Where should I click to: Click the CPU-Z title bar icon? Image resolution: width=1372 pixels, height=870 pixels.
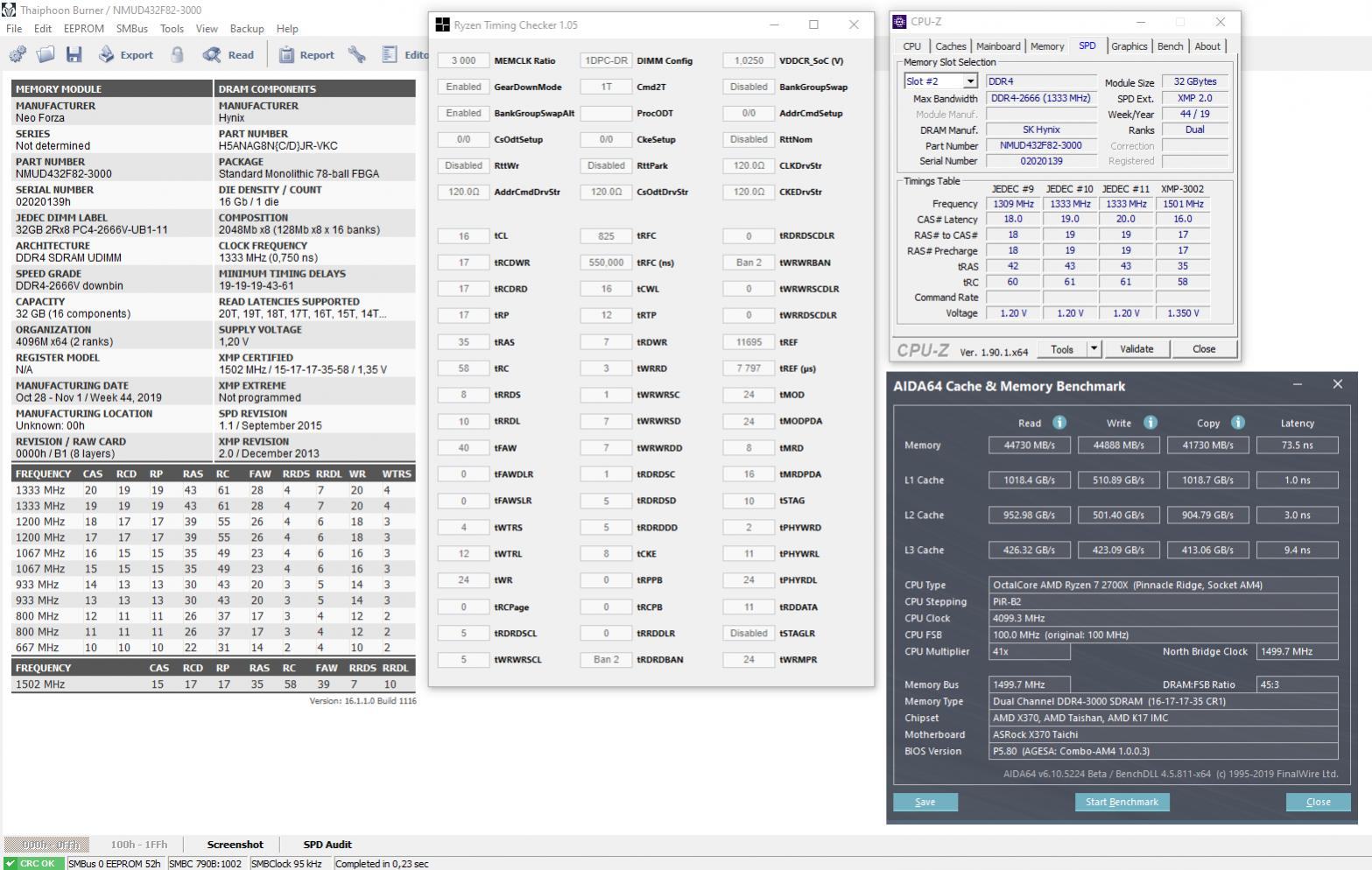click(x=900, y=22)
